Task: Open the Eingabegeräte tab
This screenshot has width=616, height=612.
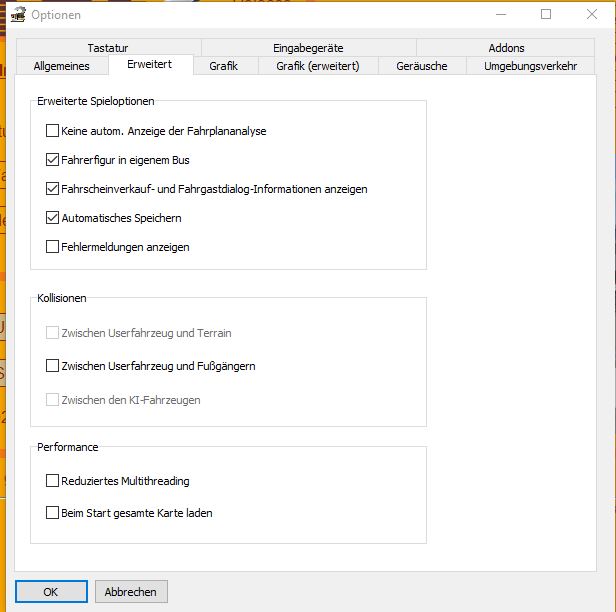Action: point(308,48)
